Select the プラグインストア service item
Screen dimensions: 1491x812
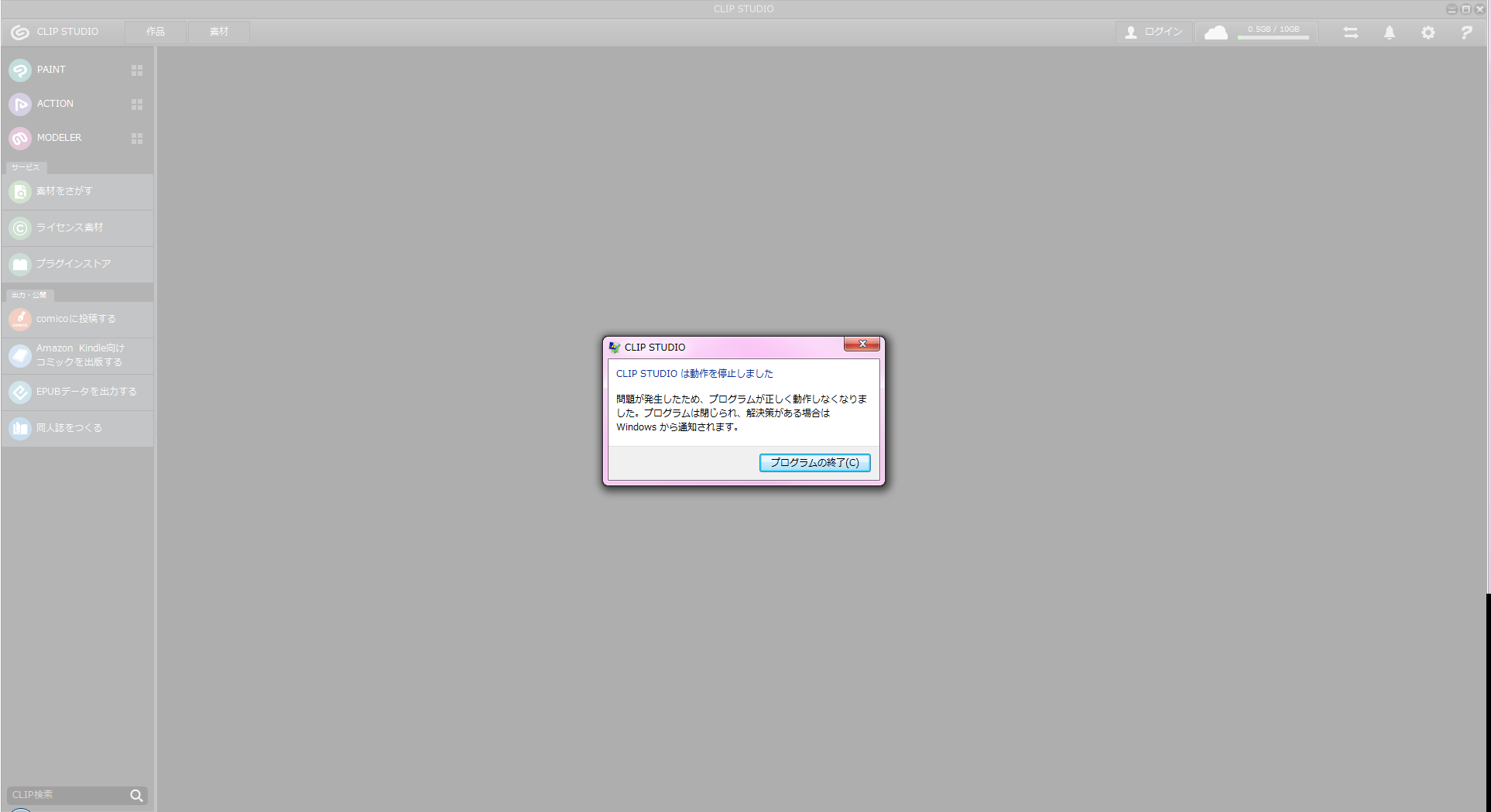click(77, 264)
